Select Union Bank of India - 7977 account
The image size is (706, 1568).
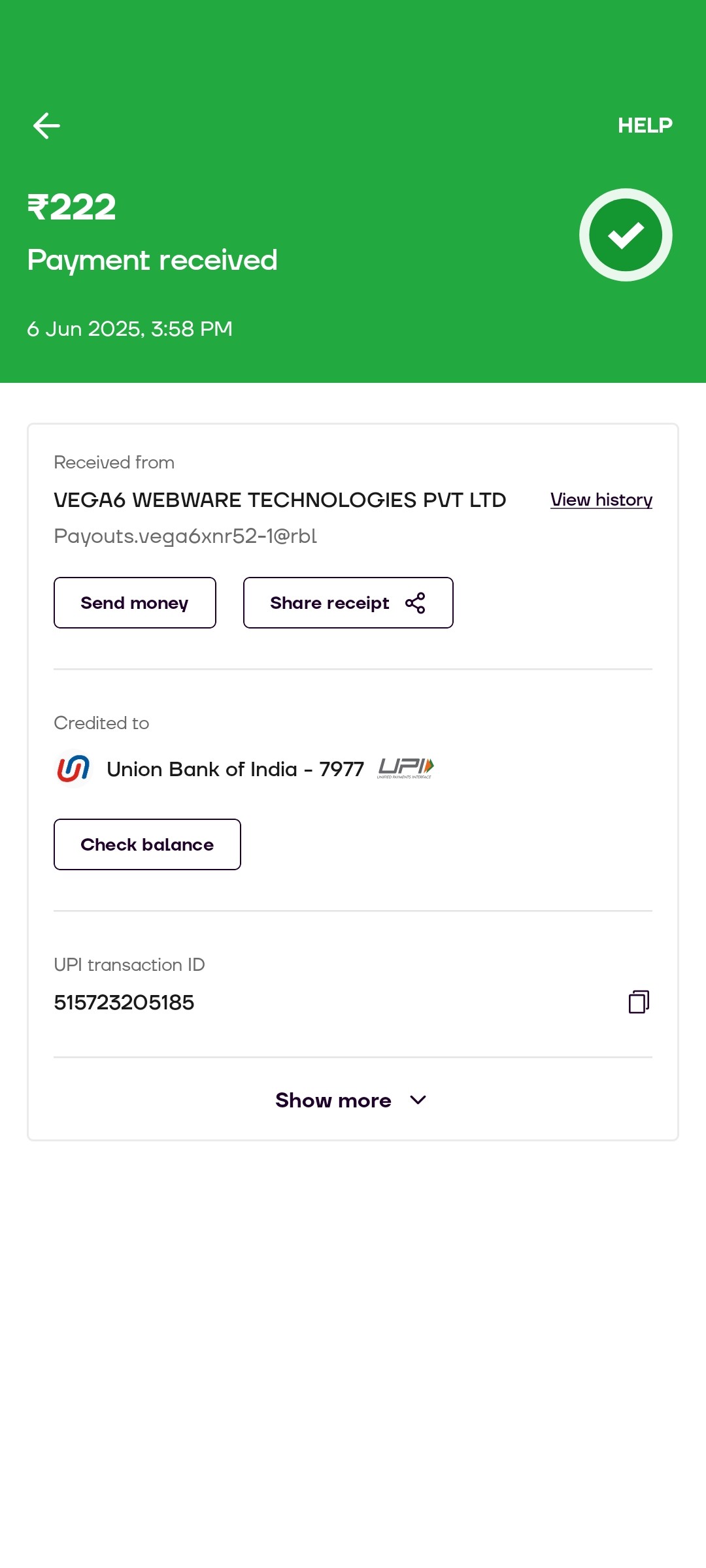[235, 769]
